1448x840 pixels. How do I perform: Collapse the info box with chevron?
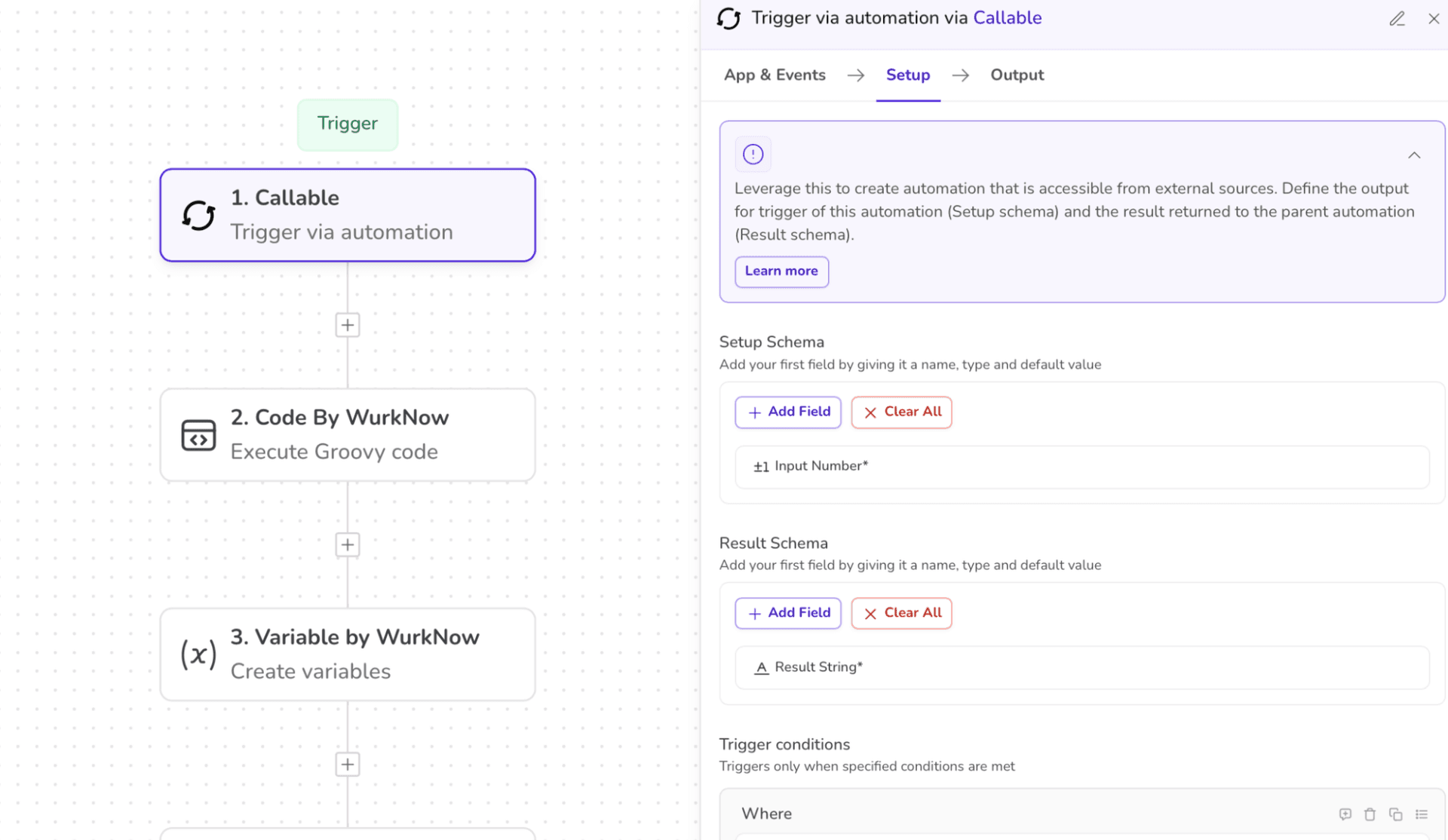coord(1414,155)
